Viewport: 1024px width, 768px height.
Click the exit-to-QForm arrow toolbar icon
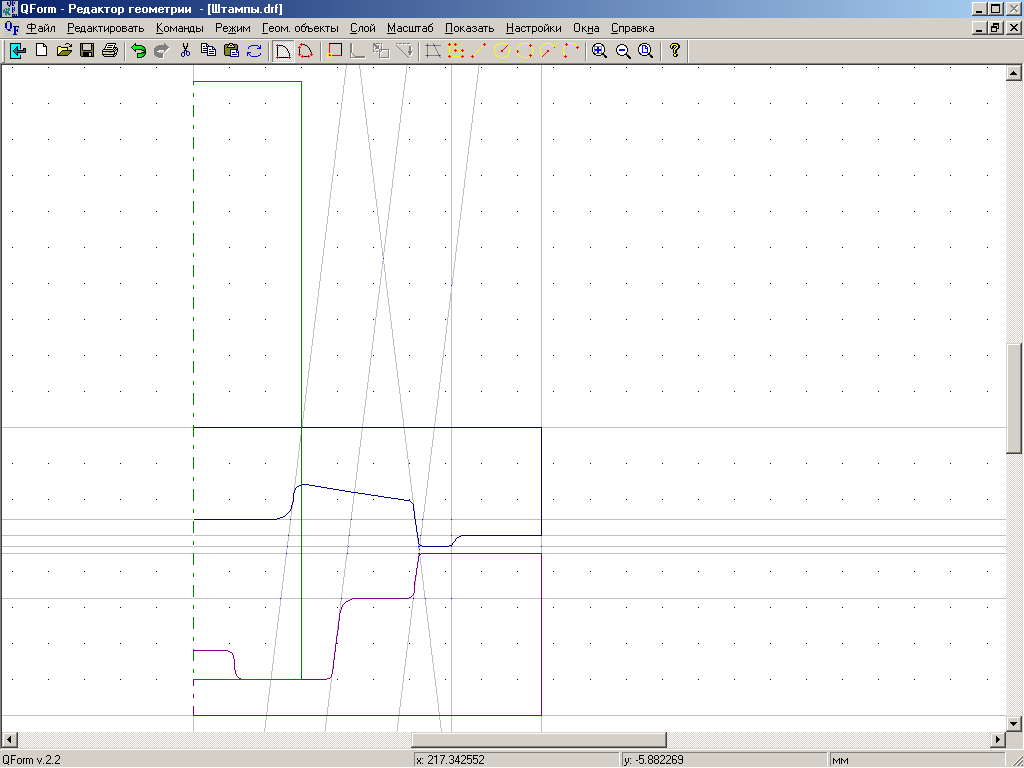click(x=18, y=51)
